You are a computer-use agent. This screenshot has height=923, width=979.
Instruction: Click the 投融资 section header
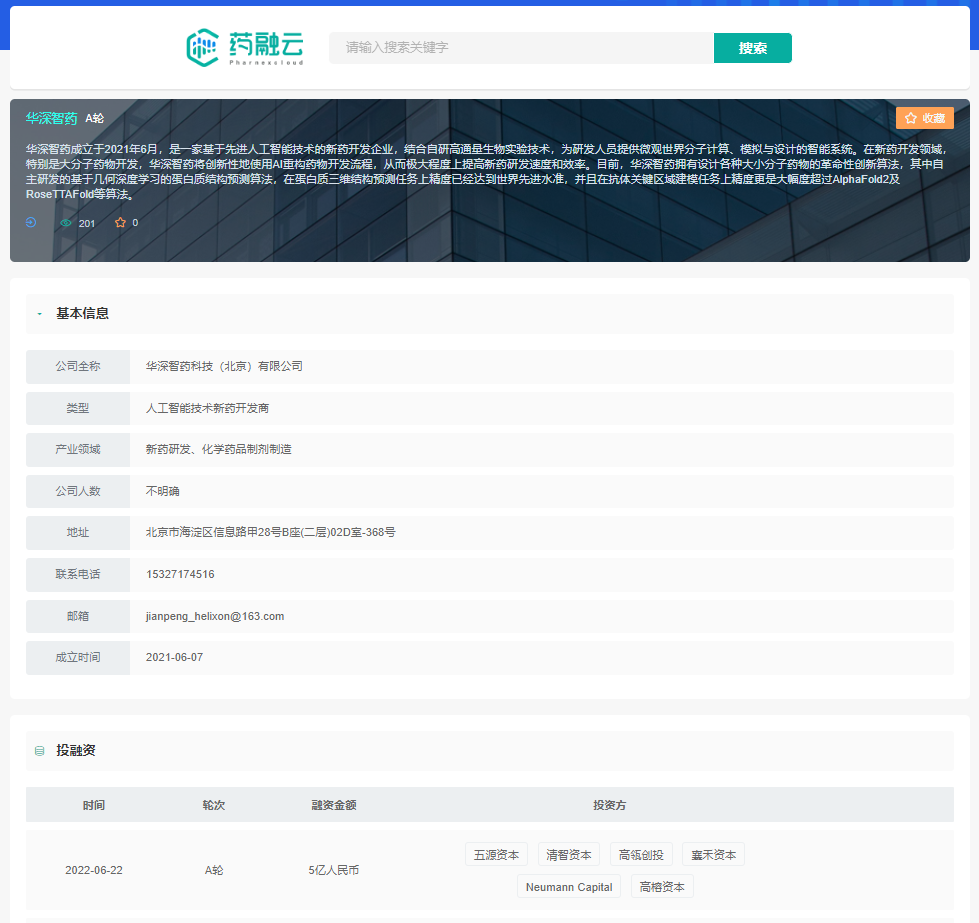[x=76, y=751]
